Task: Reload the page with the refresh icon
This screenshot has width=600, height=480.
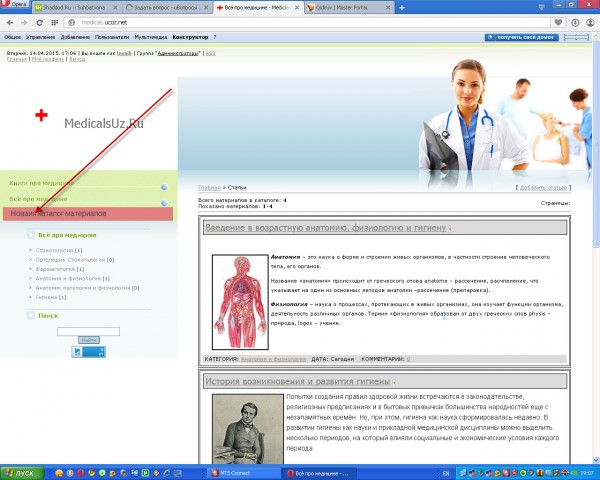Action: 39,23
